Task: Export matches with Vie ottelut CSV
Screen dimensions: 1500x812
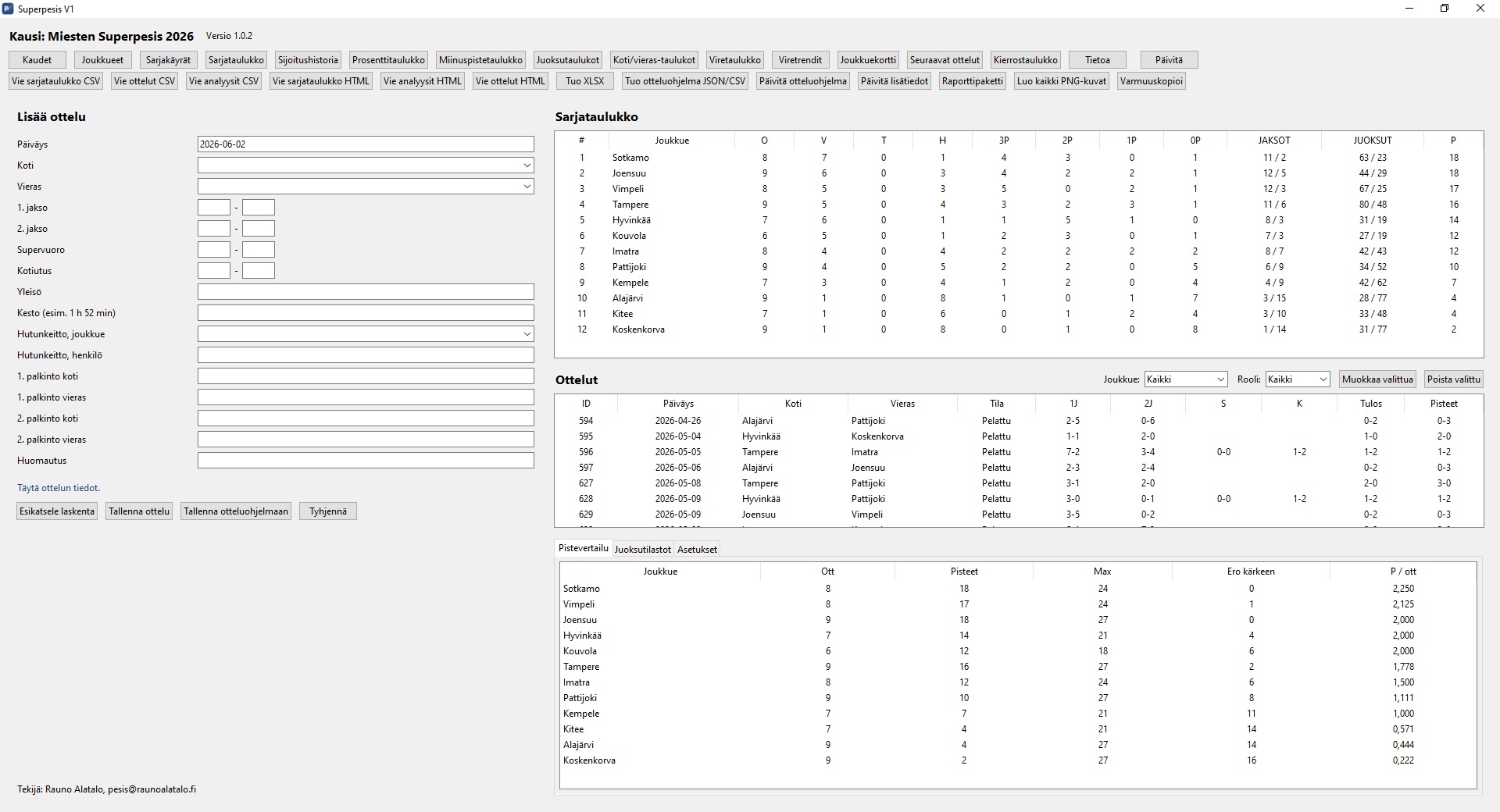Action: pyautogui.click(x=145, y=81)
